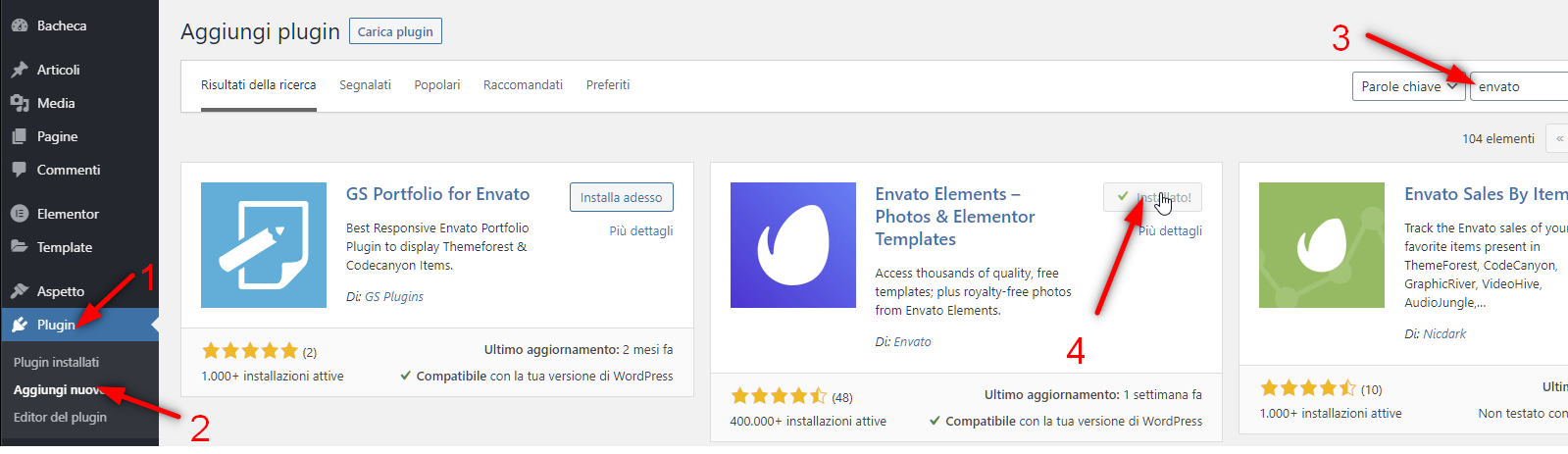The image size is (1568, 454).
Task: Open Aggiungi nuovo submenu item
Action: [x=60, y=389]
